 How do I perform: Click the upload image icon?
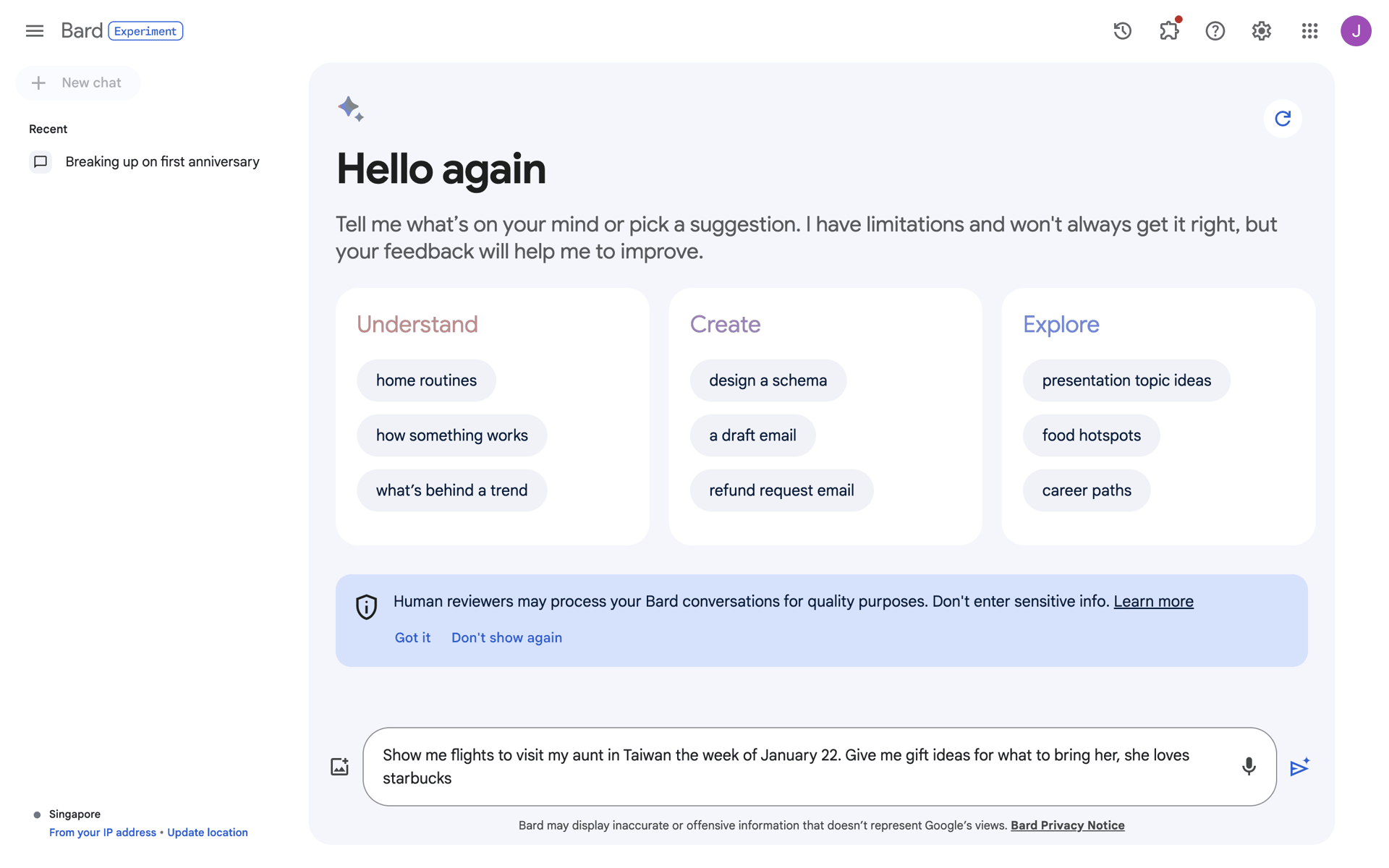[339, 767]
